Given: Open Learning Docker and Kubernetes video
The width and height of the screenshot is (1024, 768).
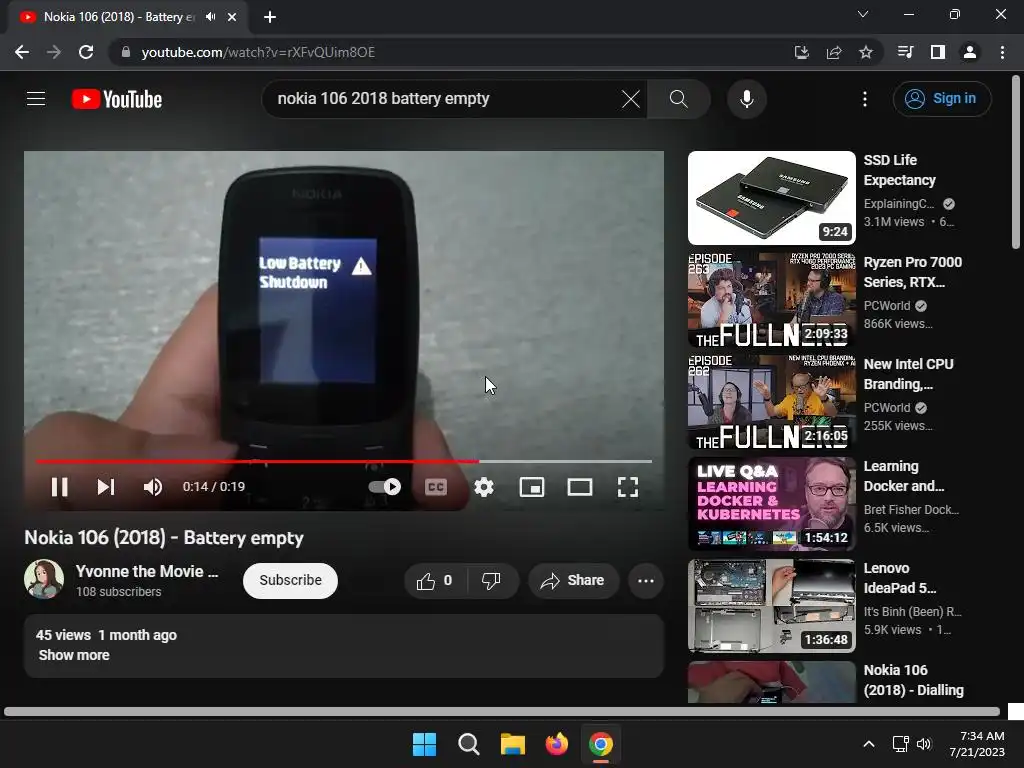Looking at the screenshot, I should point(771,504).
